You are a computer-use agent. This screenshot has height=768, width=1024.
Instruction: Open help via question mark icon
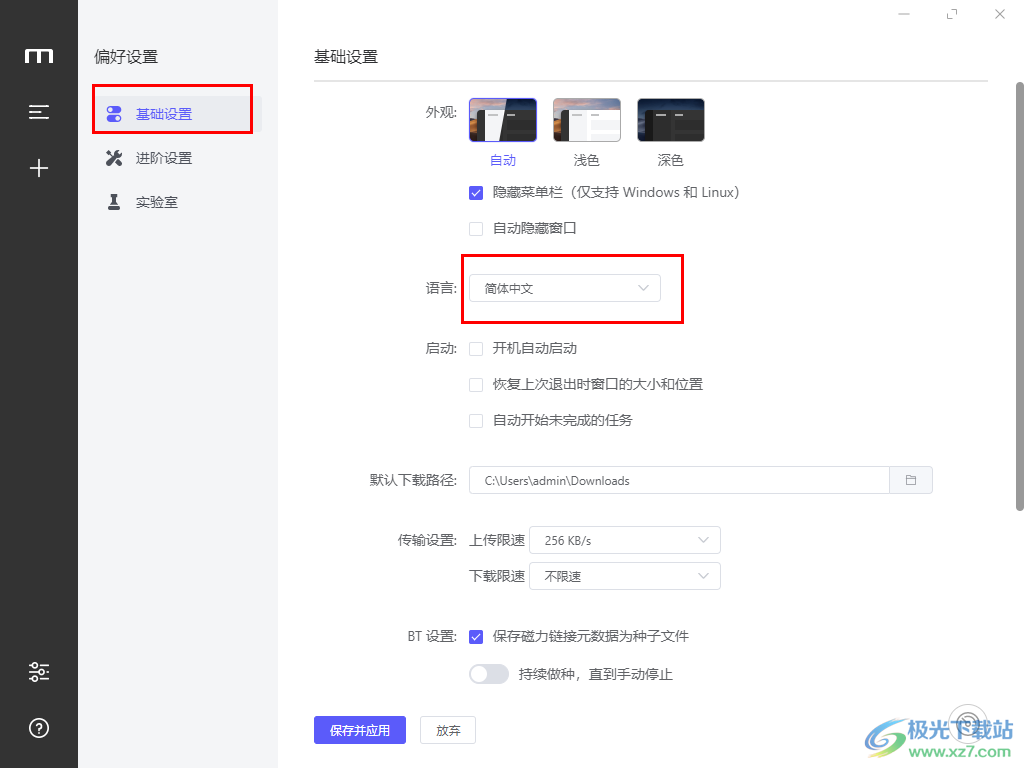coord(39,728)
